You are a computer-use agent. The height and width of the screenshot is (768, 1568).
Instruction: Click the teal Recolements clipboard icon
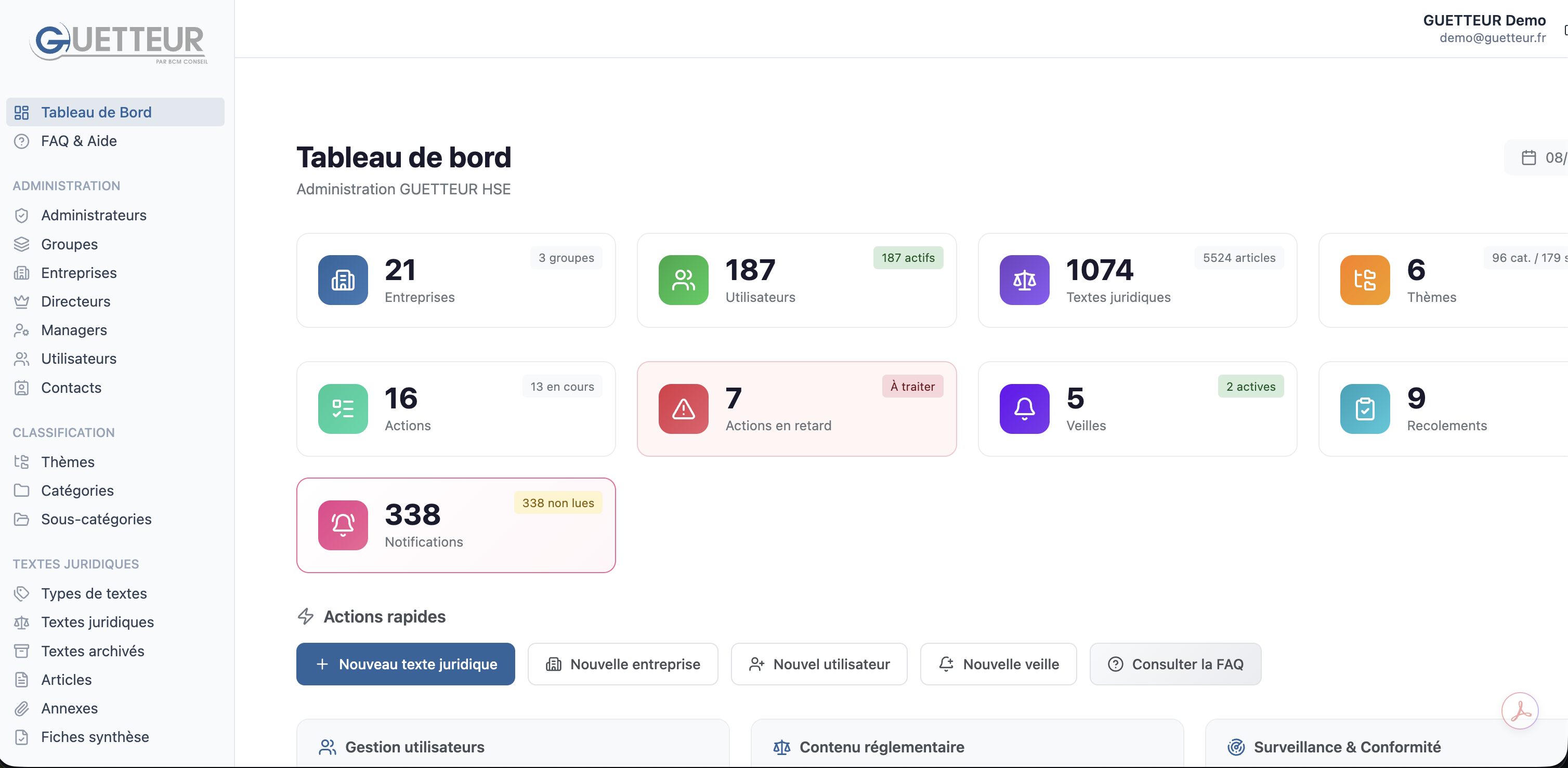[x=1365, y=408]
